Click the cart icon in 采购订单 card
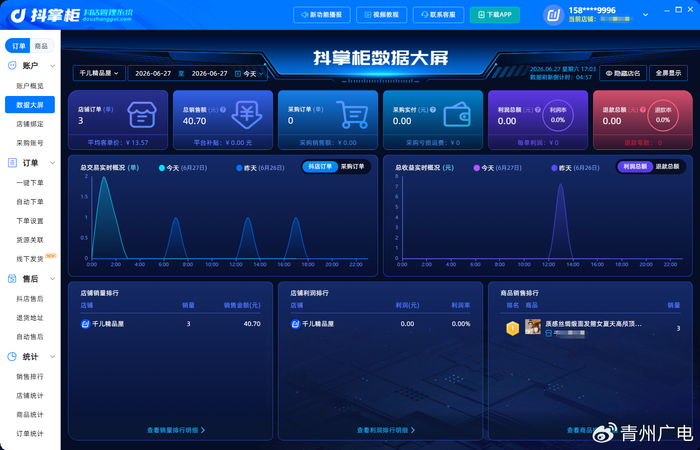700x450 pixels. point(352,115)
